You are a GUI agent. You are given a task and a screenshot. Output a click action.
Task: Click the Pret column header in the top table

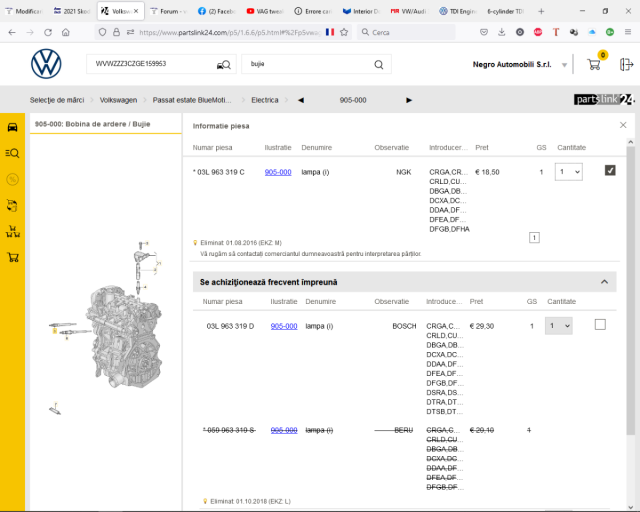pyautogui.click(x=482, y=147)
